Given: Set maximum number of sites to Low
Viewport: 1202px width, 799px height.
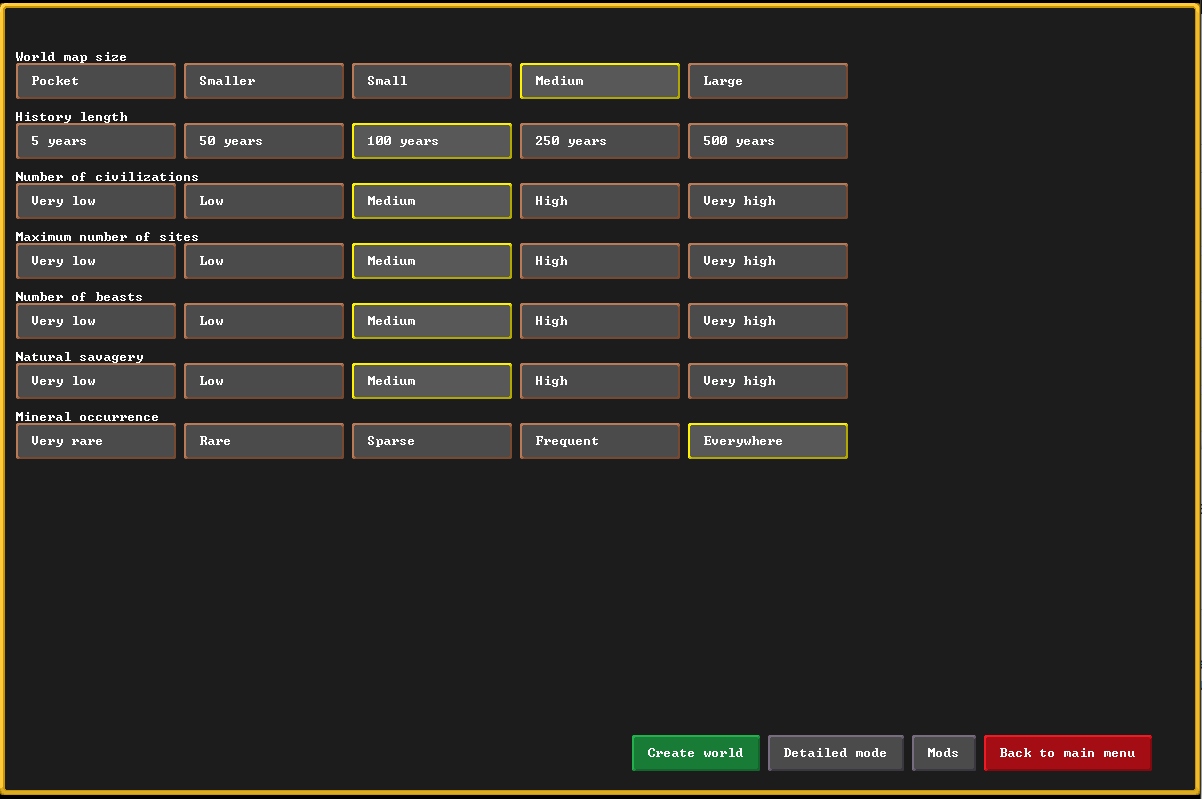Looking at the screenshot, I should (264, 261).
